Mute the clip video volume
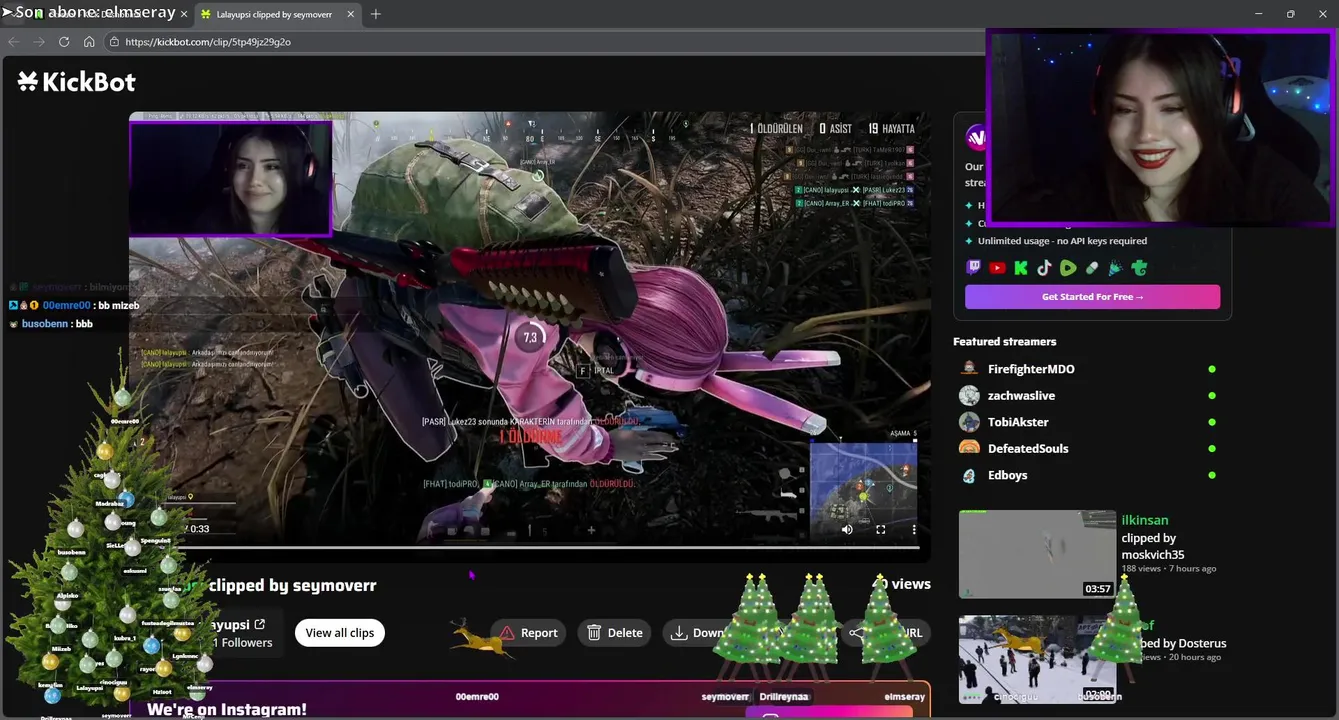The height and width of the screenshot is (720, 1339). point(847,530)
